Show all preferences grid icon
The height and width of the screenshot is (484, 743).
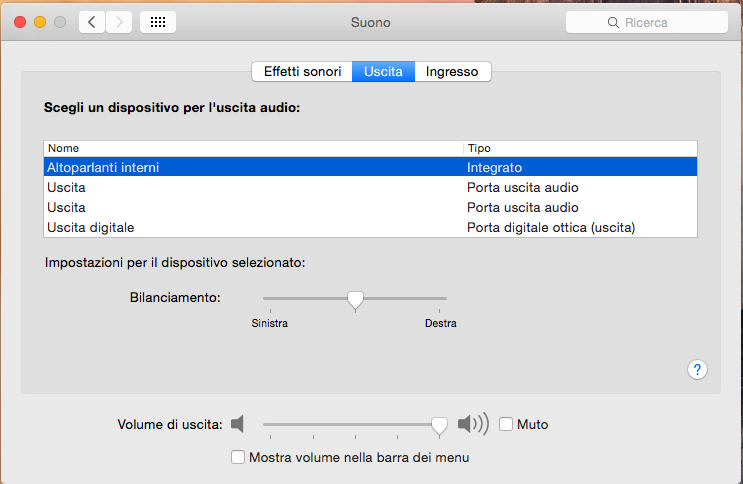[x=158, y=22]
